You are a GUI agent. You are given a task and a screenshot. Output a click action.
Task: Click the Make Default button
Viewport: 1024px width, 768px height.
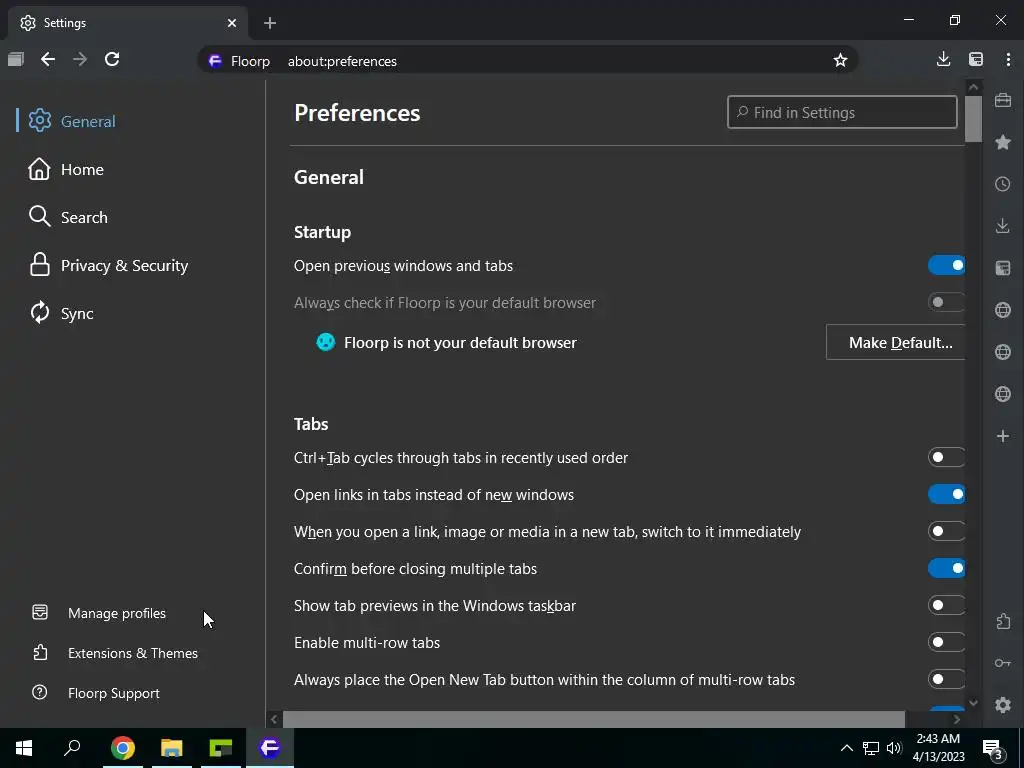(x=896, y=342)
